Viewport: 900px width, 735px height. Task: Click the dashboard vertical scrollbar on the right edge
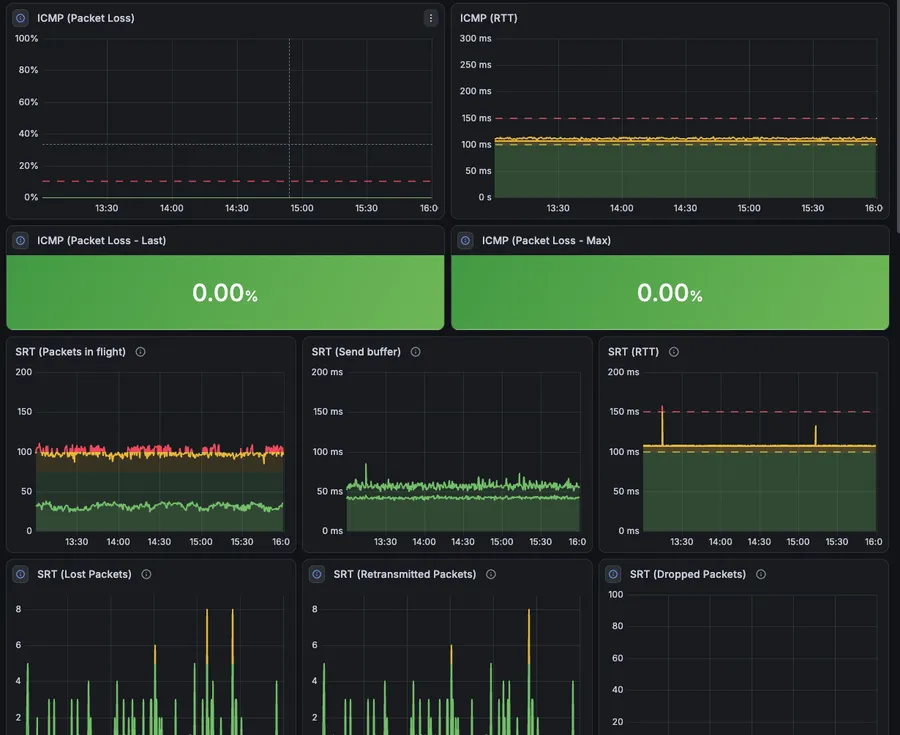(x=897, y=115)
